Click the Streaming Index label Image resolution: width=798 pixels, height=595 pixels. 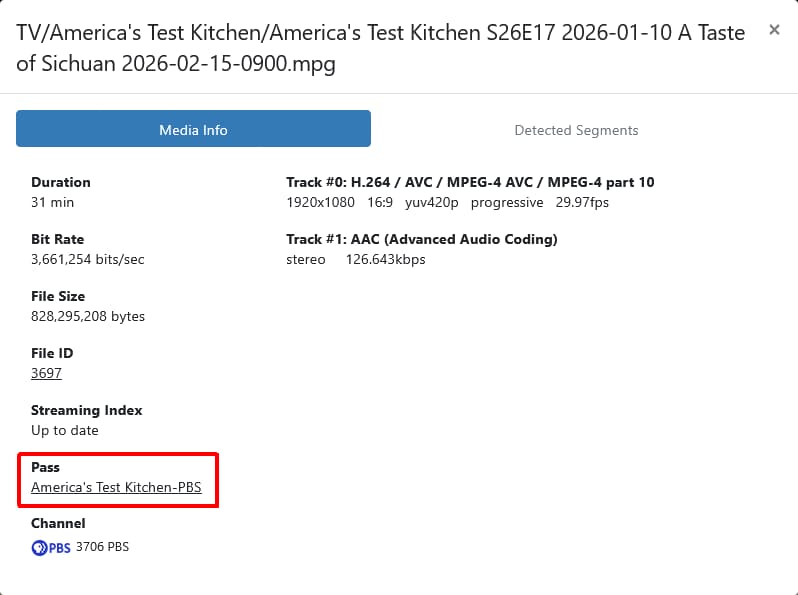(87, 410)
